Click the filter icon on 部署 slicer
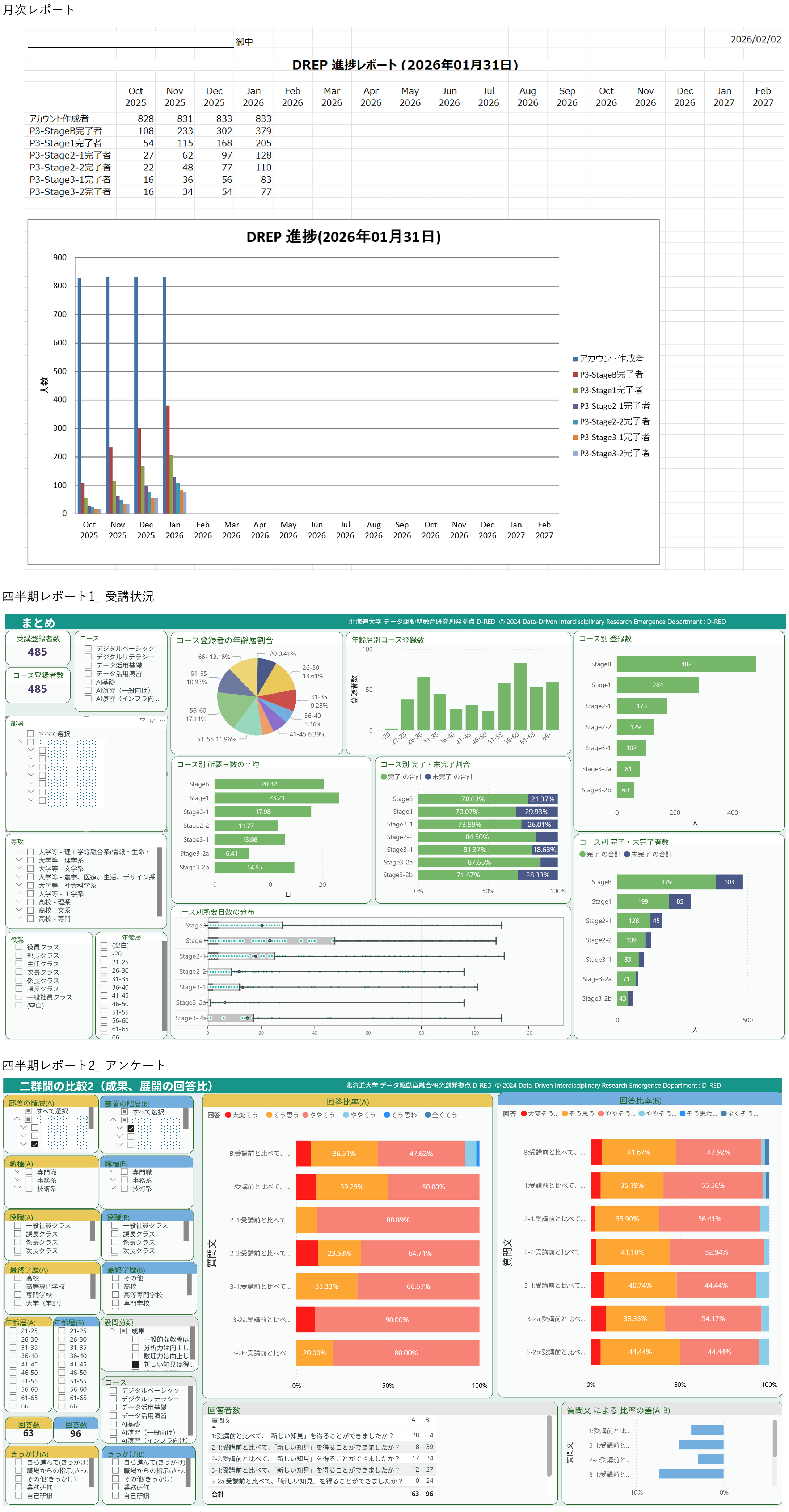 142,721
